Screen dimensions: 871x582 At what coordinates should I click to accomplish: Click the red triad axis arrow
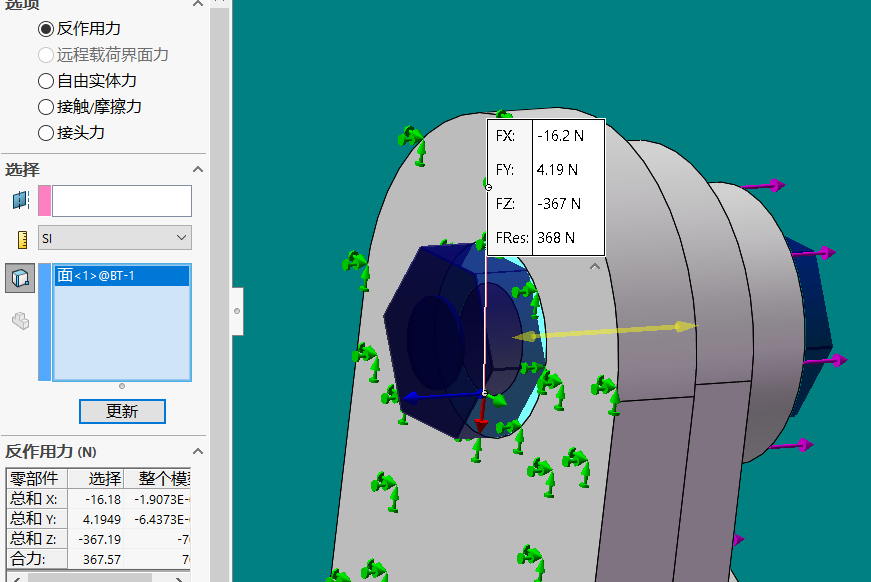pyautogui.click(x=482, y=414)
